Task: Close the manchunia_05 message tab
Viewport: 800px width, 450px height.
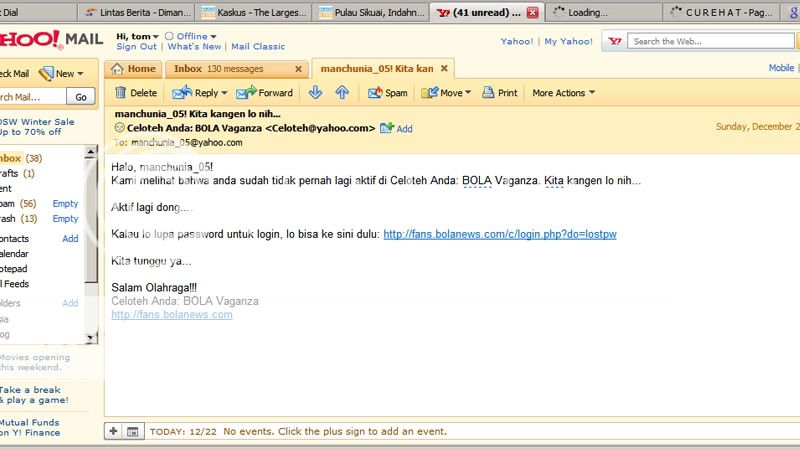Action: pos(444,68)
